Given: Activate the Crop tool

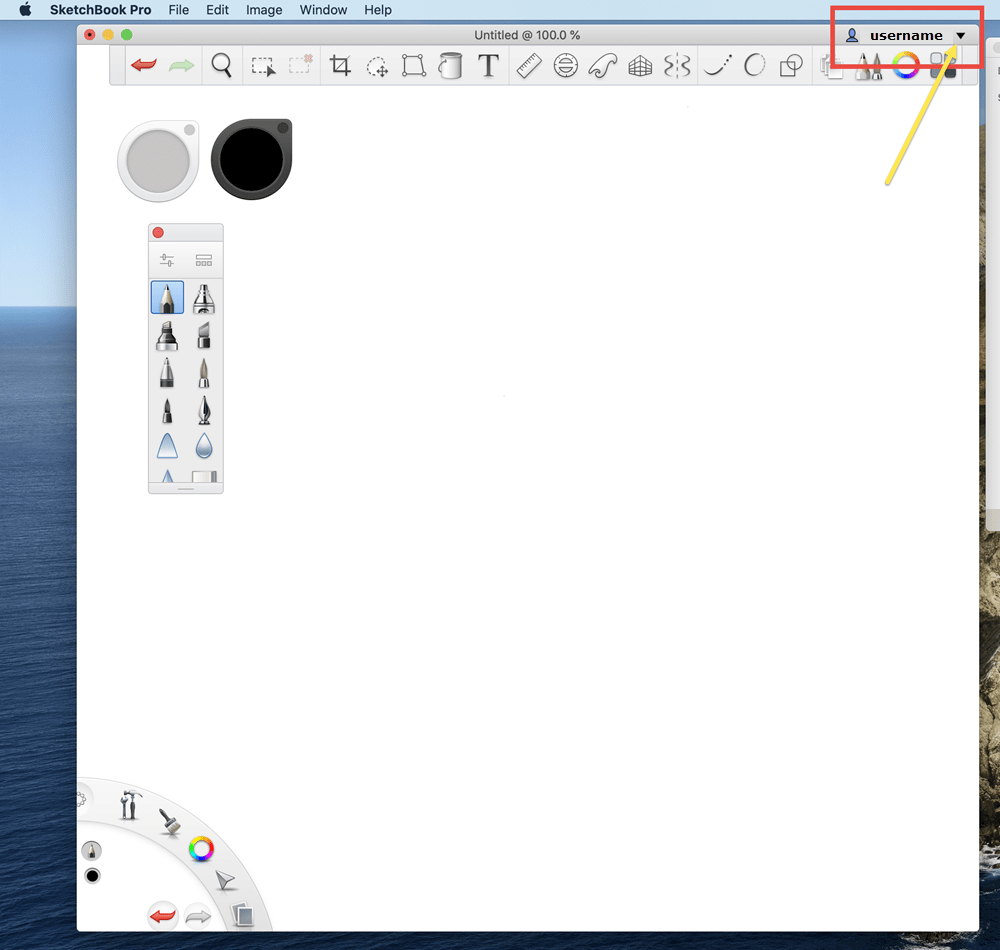Looking at the screenshot, I should pos(340,65).
